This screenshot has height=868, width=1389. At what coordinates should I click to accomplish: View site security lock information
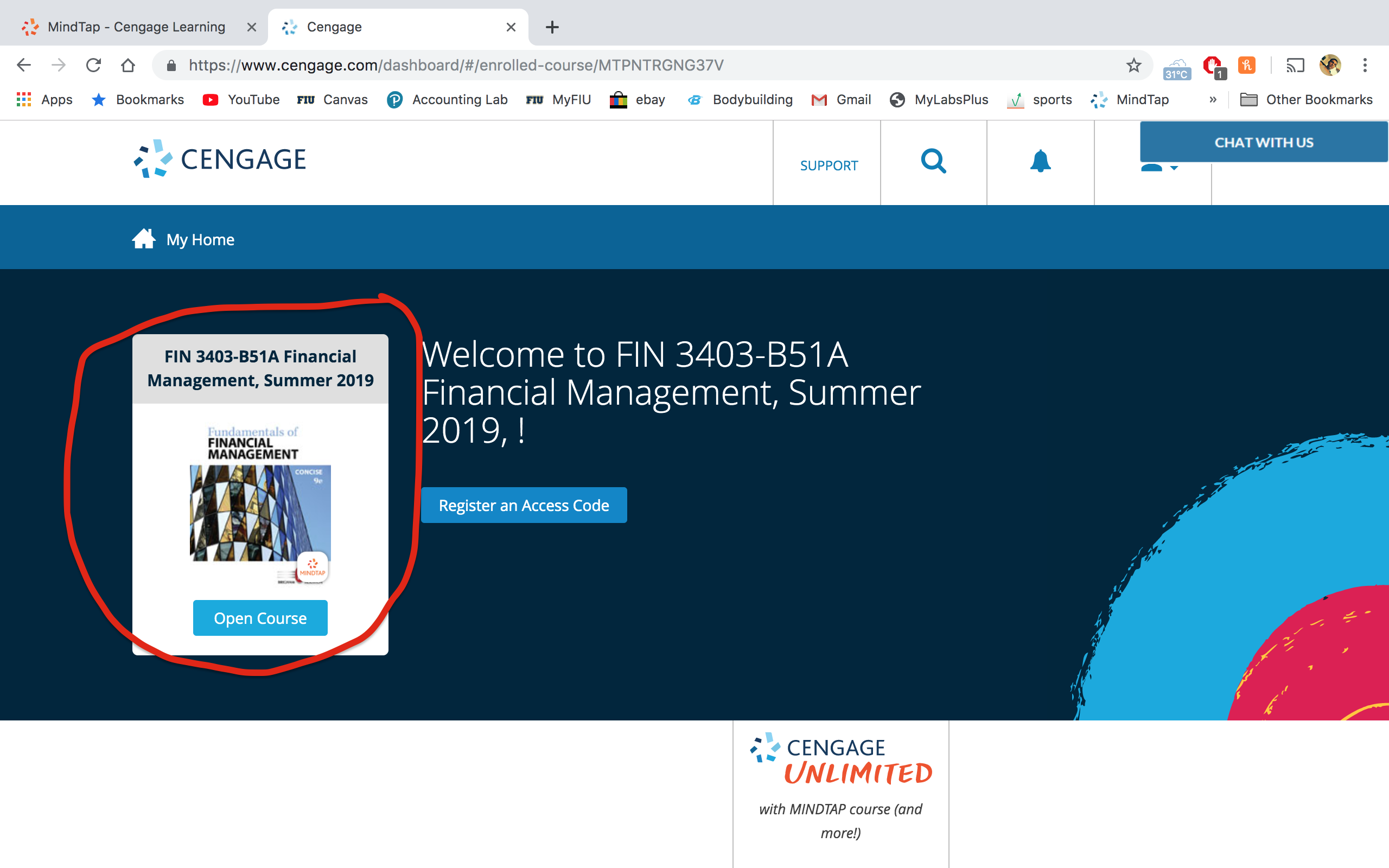pyautogui.click(x=171, y=66)
